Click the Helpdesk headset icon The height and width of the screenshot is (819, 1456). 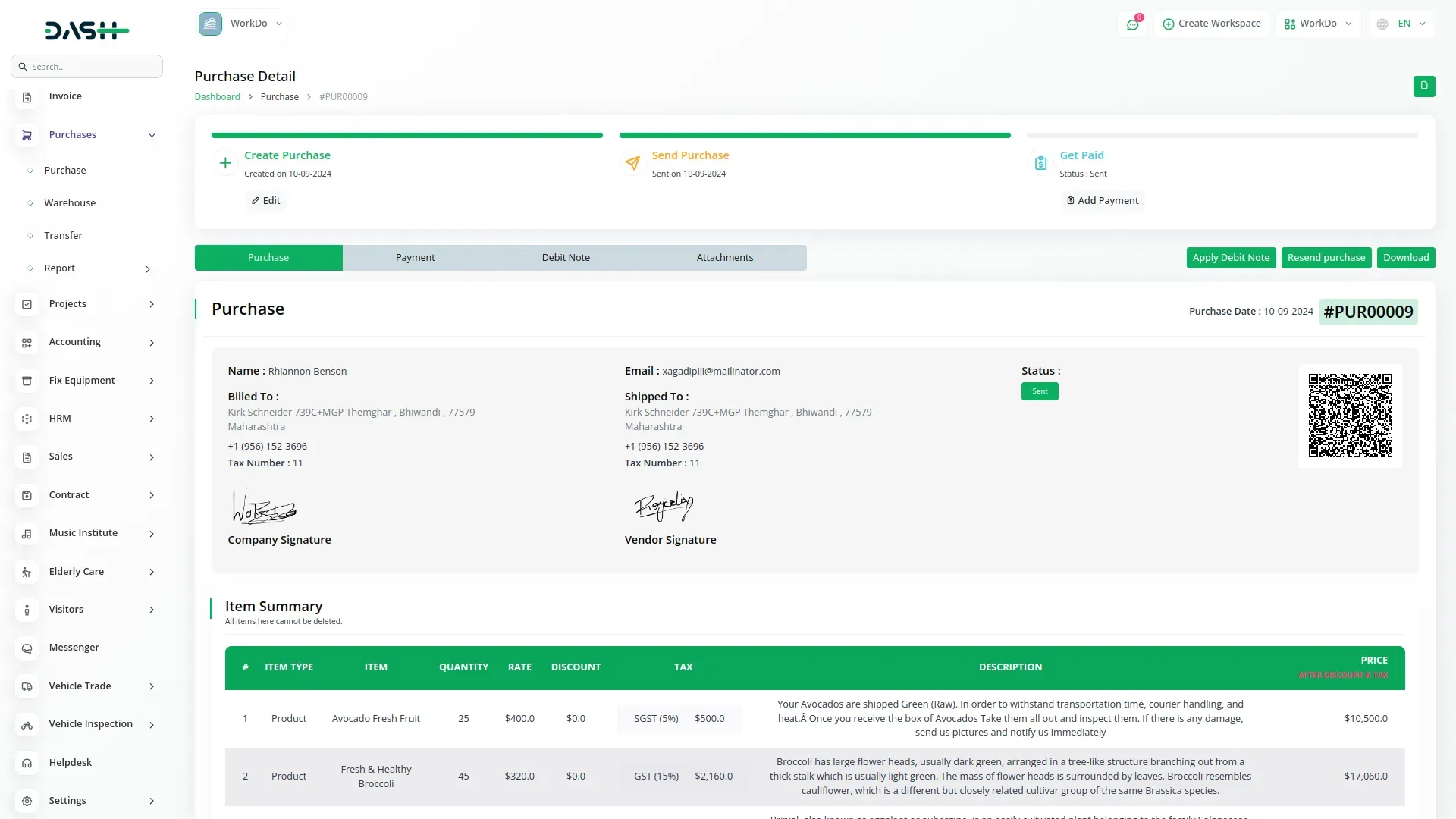point(27,763)
